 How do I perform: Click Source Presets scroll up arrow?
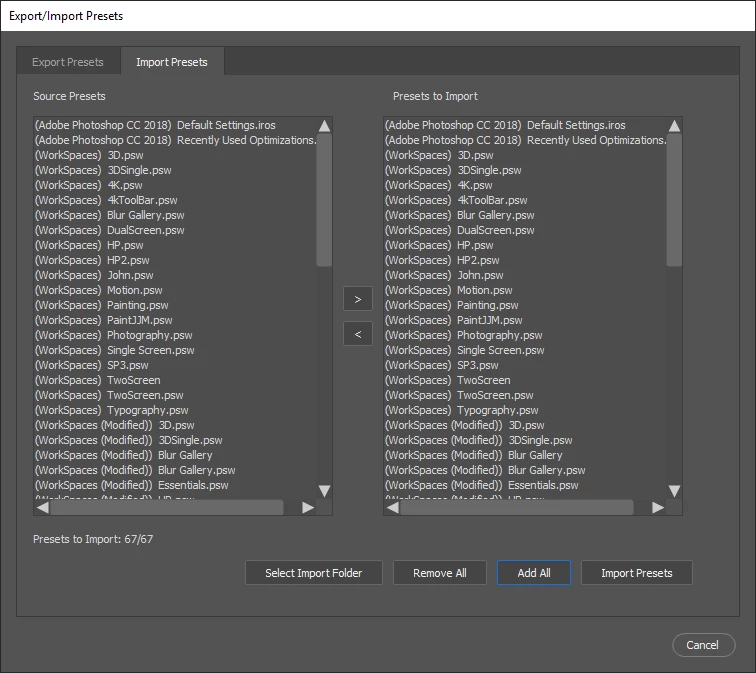click(324, 126)
